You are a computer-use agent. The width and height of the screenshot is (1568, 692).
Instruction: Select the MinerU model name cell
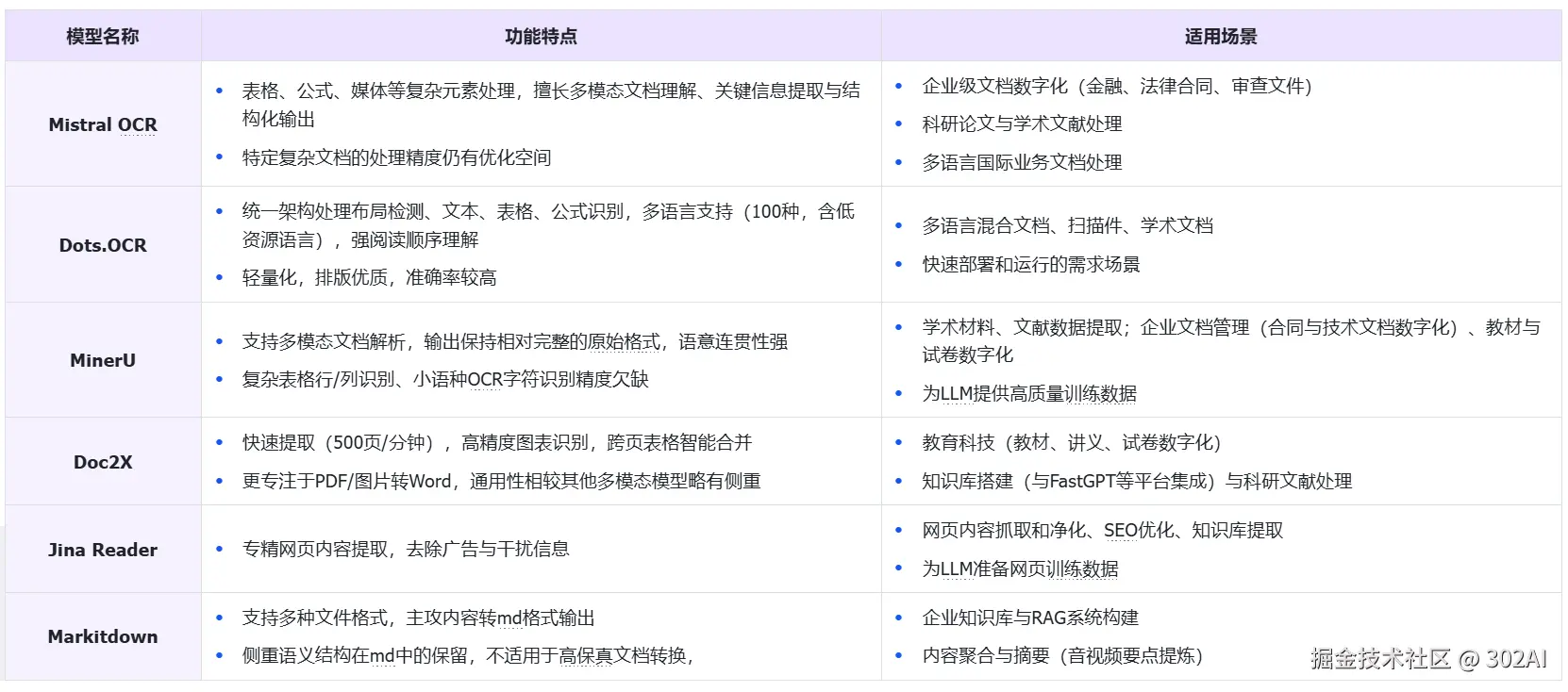click(x=103, y=360)
